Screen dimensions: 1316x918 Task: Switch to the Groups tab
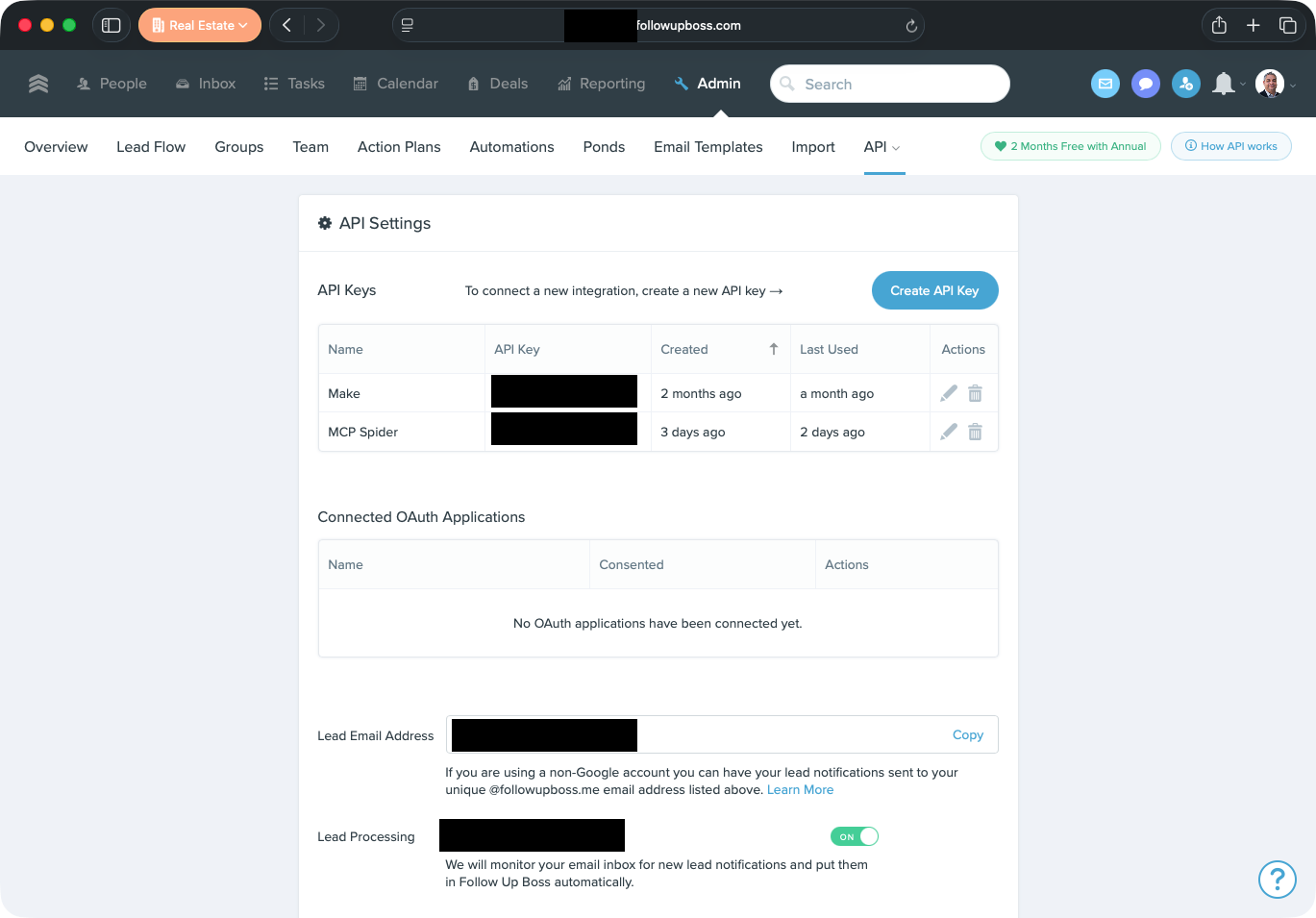(239, 147)
